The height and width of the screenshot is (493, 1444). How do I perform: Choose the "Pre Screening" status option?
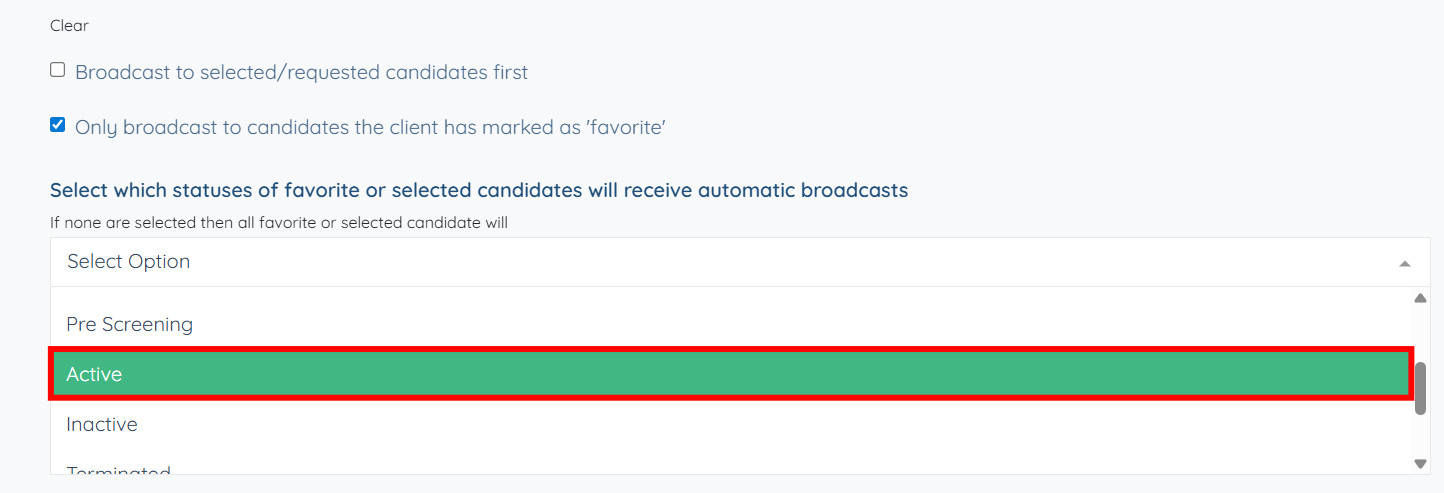pyautogui.click(x=129, y=324)
